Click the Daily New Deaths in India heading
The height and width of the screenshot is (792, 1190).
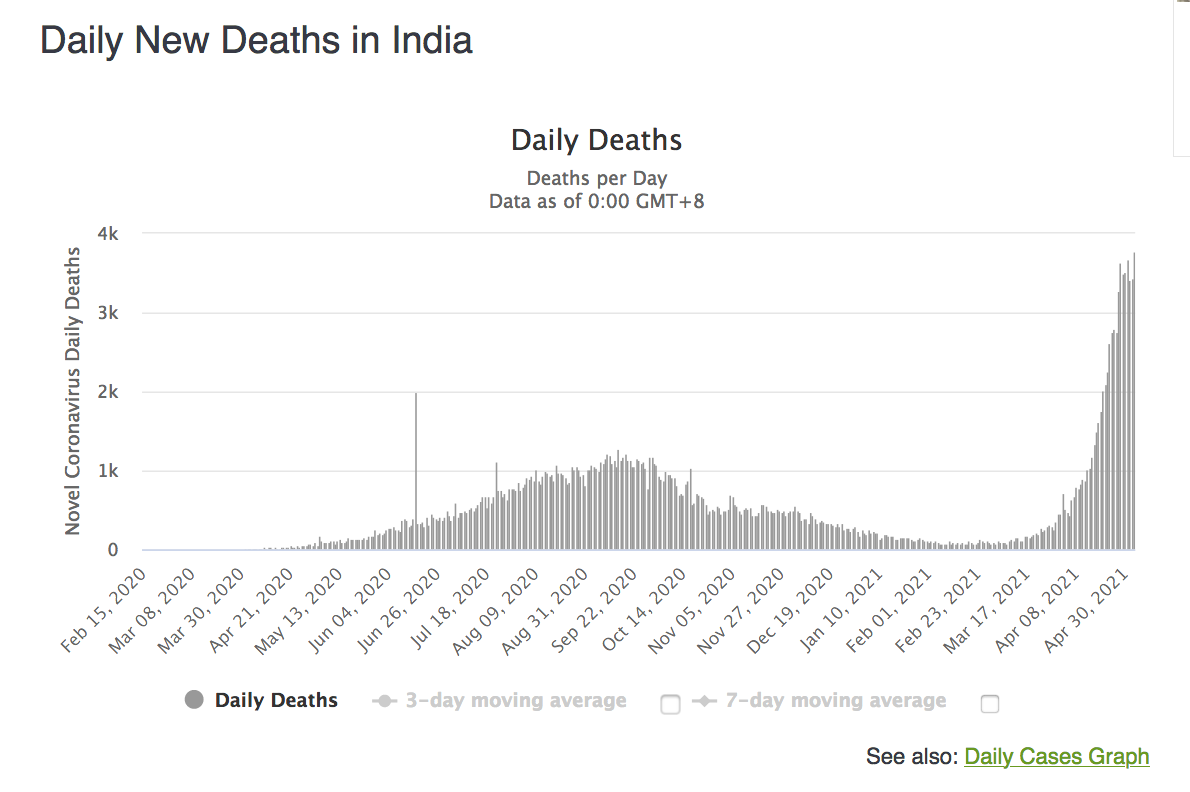click(x=256, y=41)
